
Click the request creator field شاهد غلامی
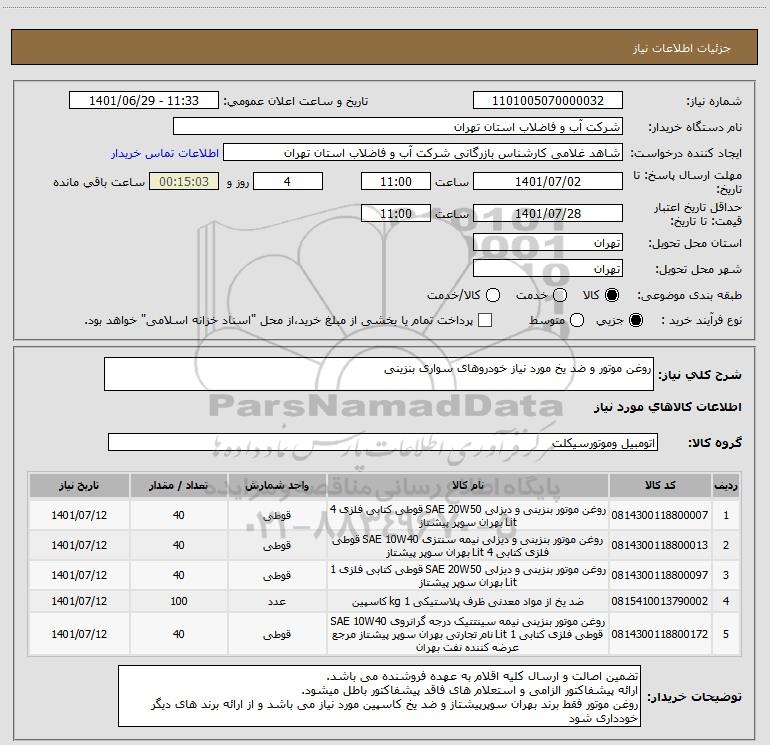pos(423,153)
